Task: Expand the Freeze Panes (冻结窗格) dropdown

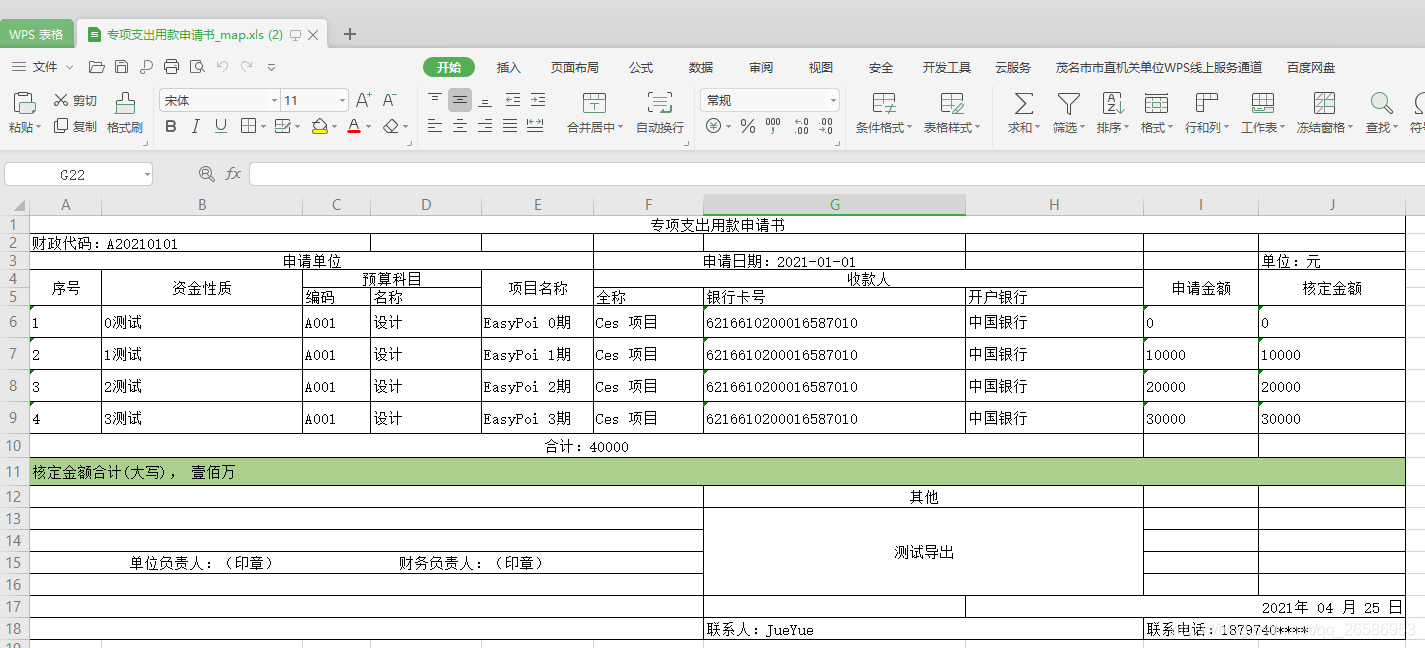Action: (1350, 128)
